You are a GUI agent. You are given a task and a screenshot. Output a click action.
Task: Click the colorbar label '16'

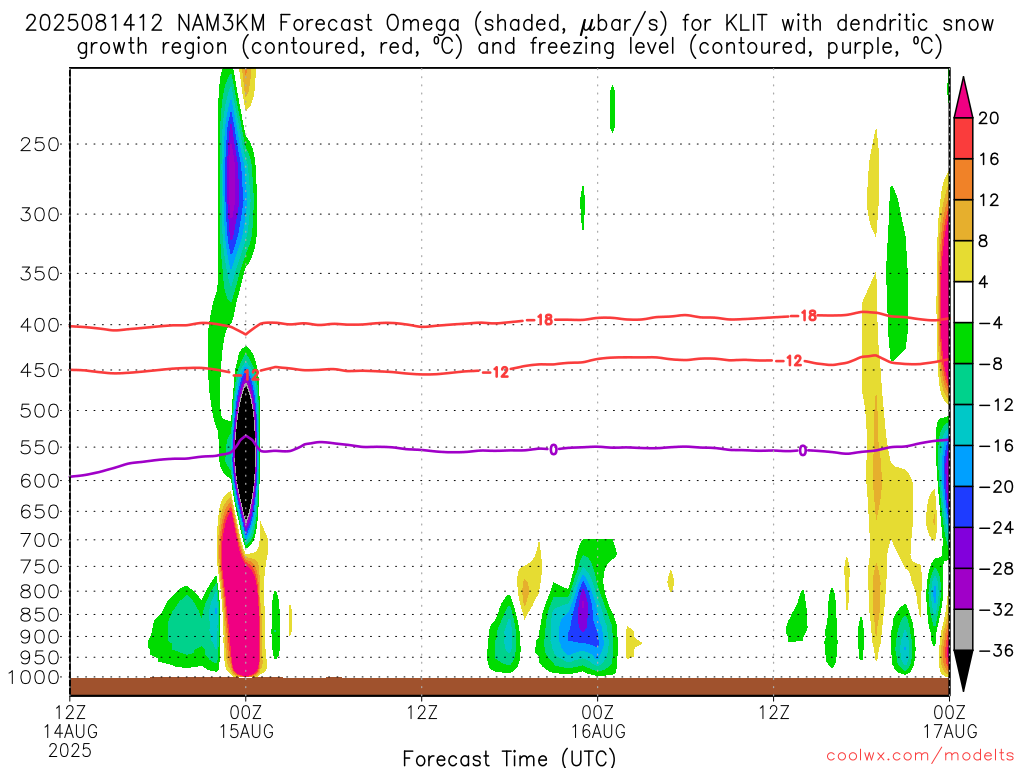(x=988, y=159)
